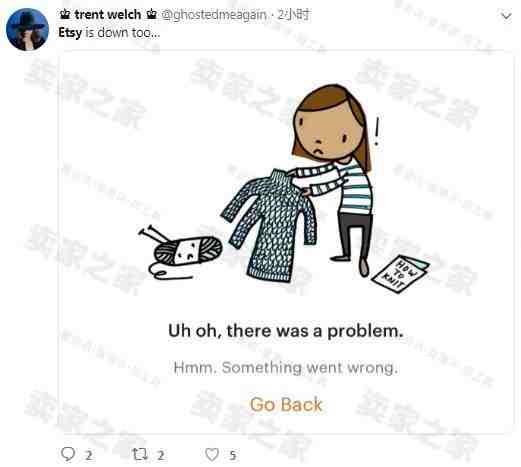Screen dimensions: 521x467
Task: Open trent welch's hat profile avatar
Action: pyautogui.click(x=28, y=29)
